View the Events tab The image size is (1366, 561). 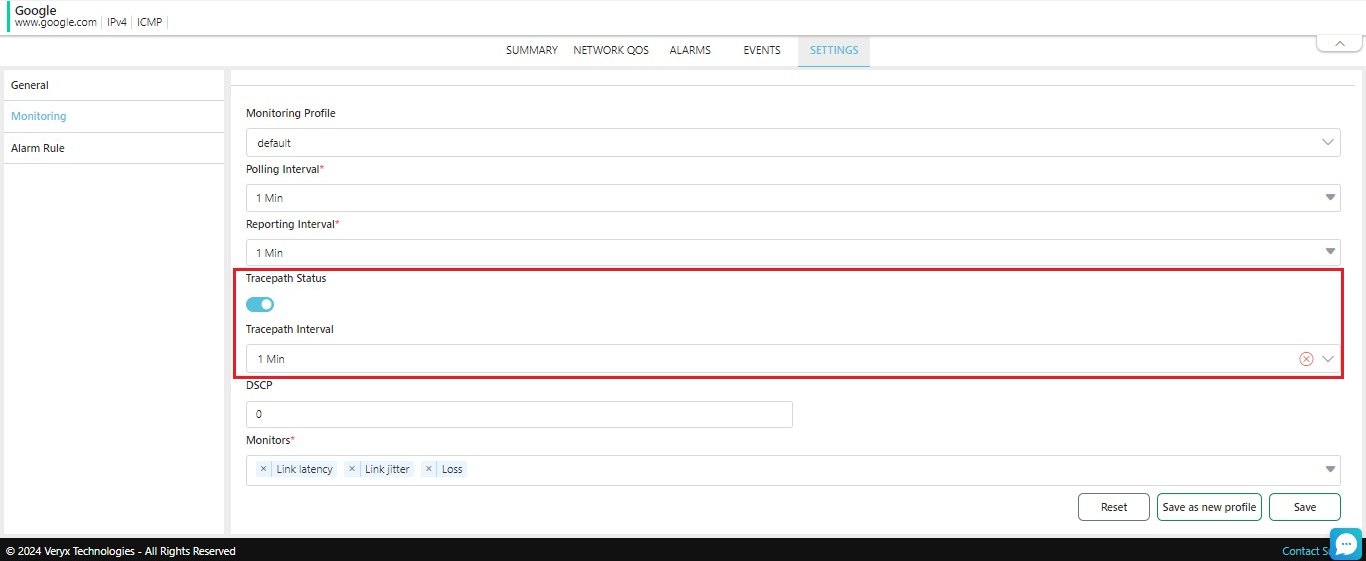[762, 51]
